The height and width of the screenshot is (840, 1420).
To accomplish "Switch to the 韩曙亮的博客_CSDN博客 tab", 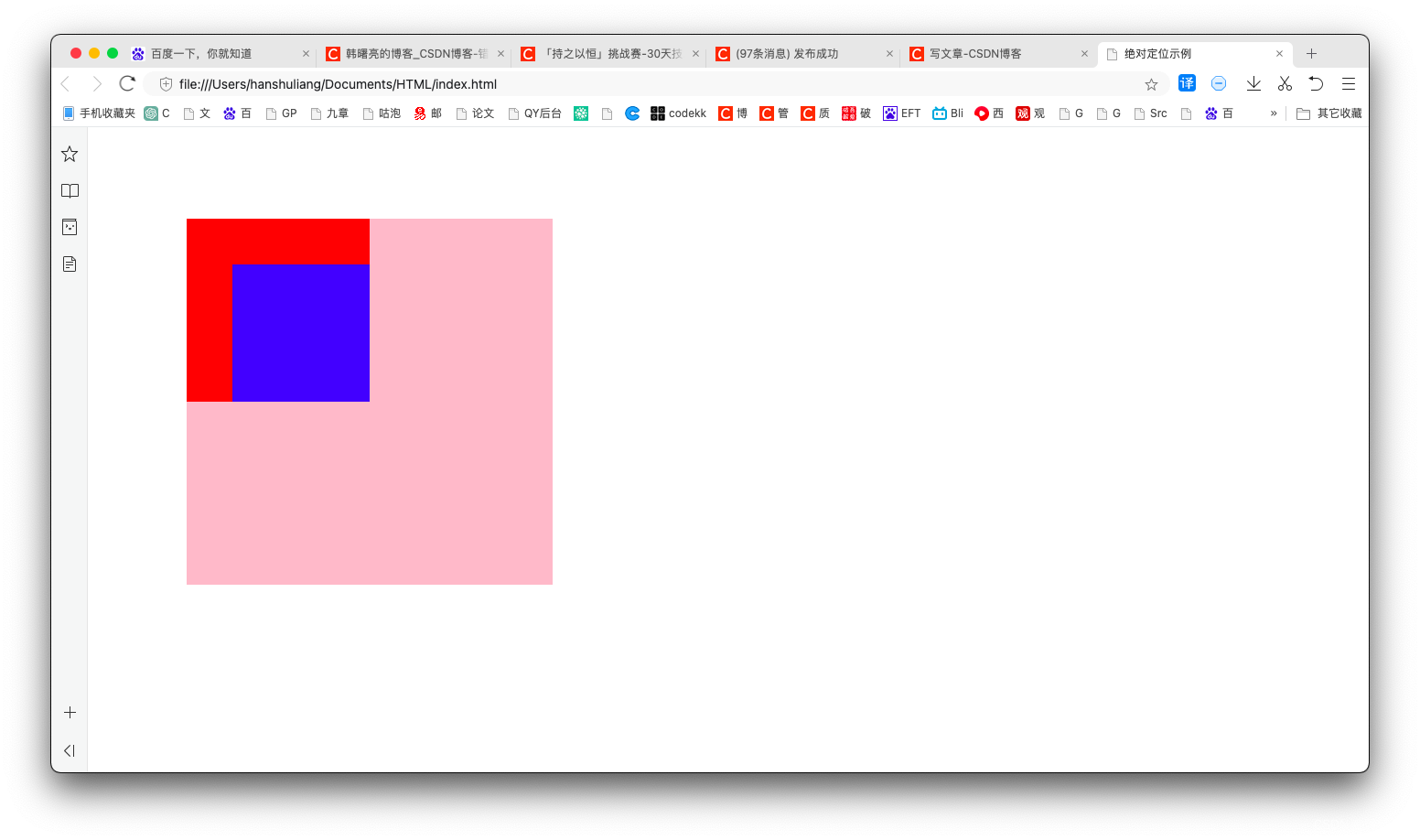I will 414,54.
